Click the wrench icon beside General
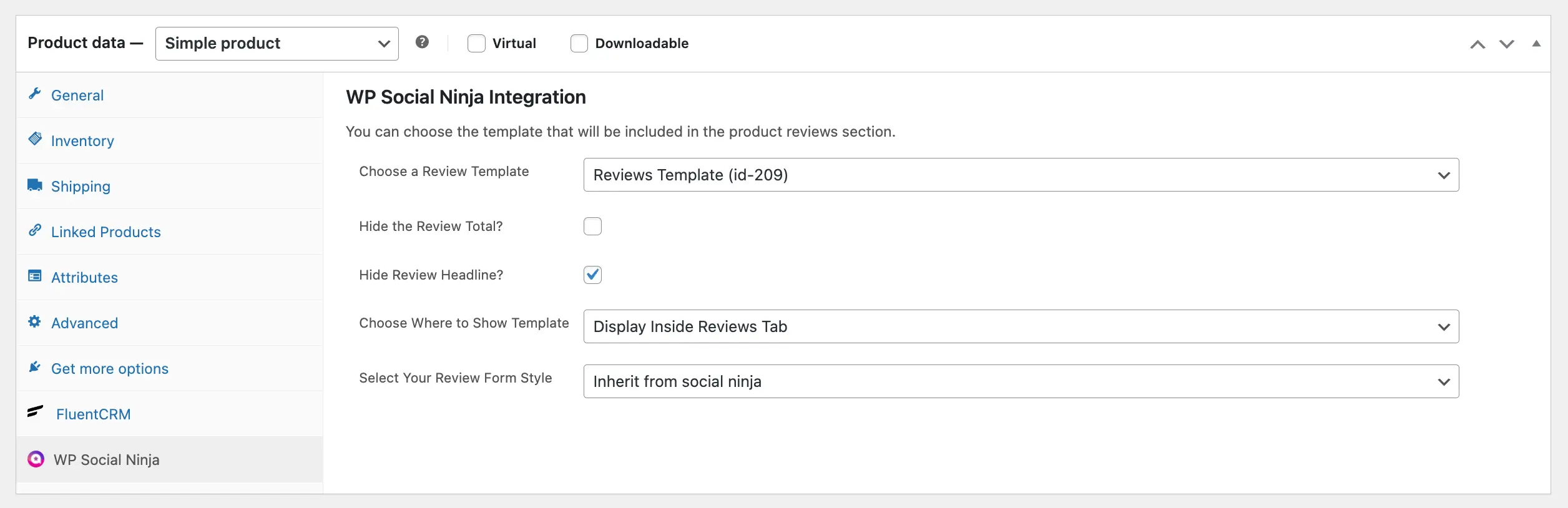This screenshot has height=508, width=1568. point(35,94)
